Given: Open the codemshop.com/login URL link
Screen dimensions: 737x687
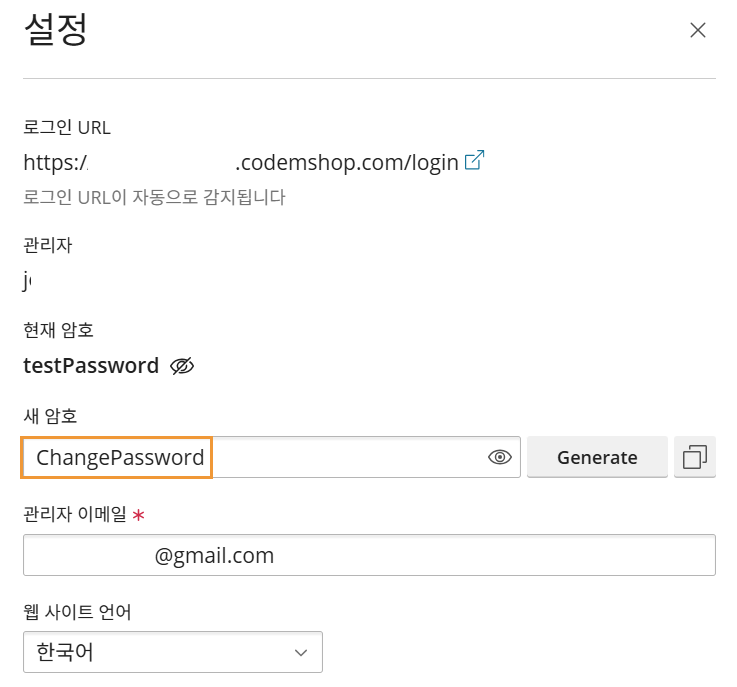Looking at the screenshot, I should coord(346,161).
